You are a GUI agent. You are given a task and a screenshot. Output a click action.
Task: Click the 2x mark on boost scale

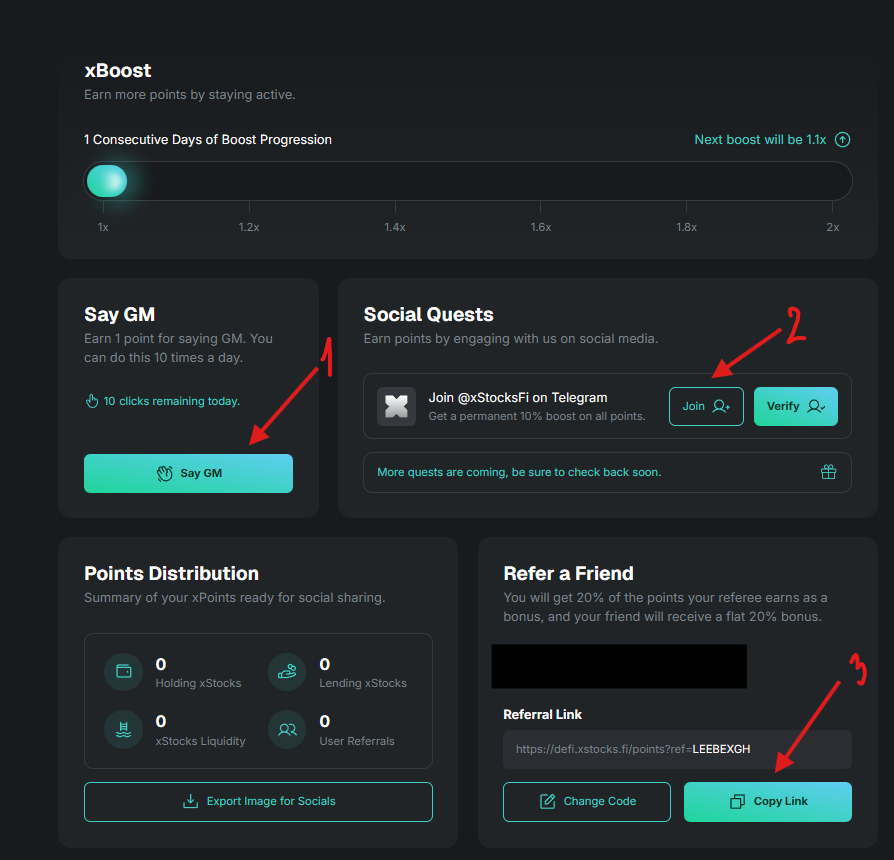832,227
